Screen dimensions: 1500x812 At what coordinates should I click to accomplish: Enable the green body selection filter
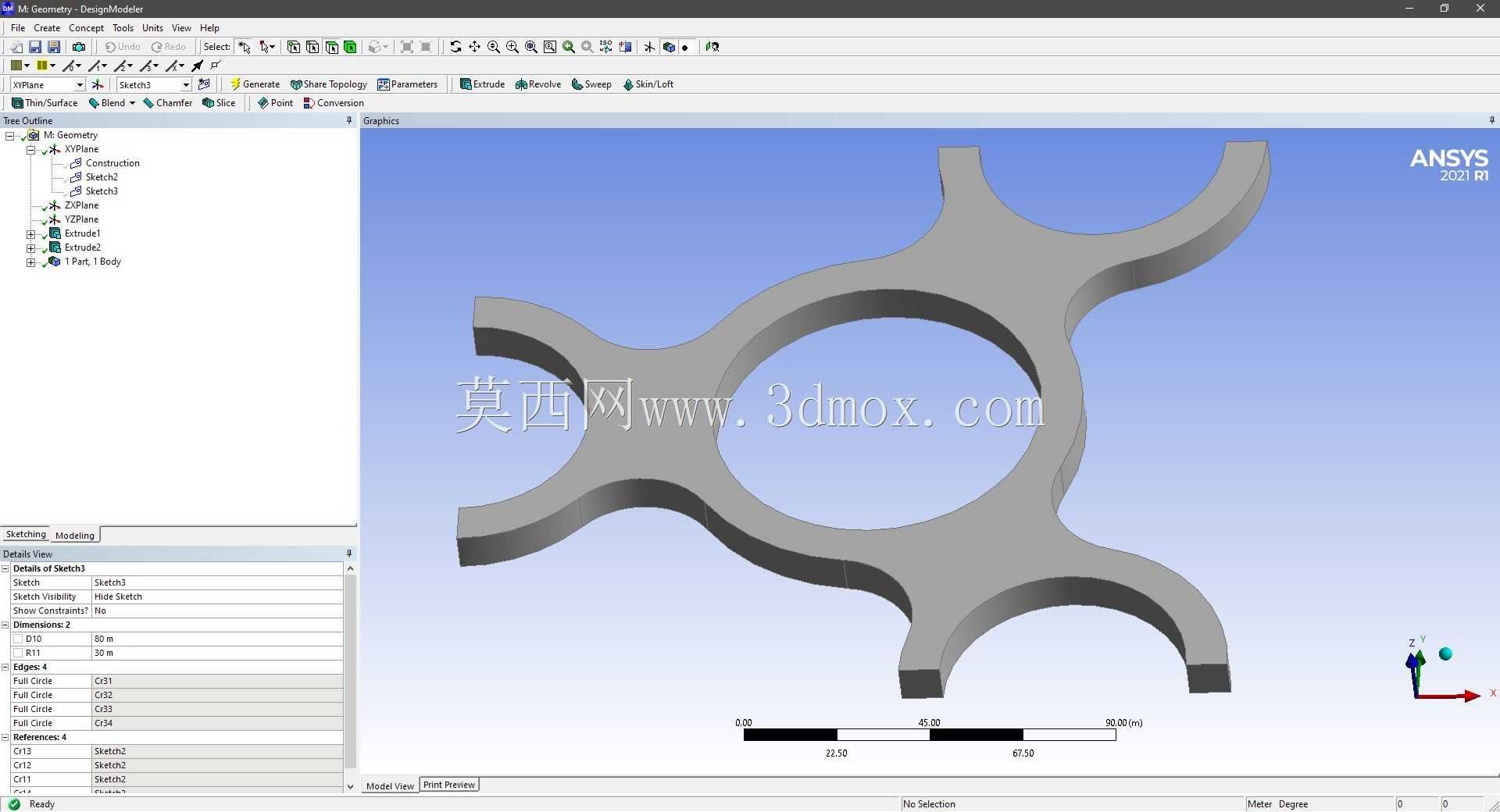[x=350, y=47]
